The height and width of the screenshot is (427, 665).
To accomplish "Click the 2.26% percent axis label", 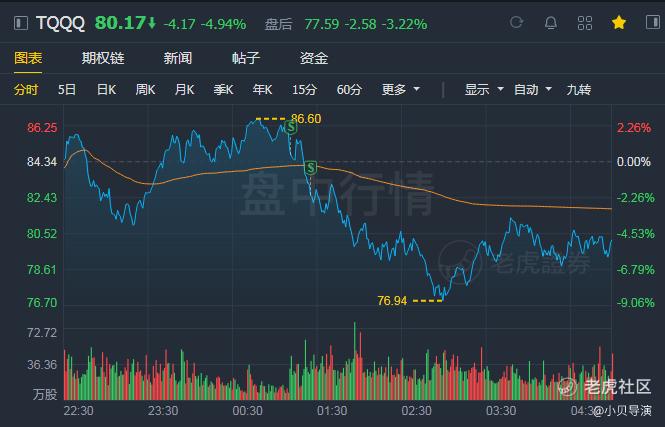I will coord(634,128).
